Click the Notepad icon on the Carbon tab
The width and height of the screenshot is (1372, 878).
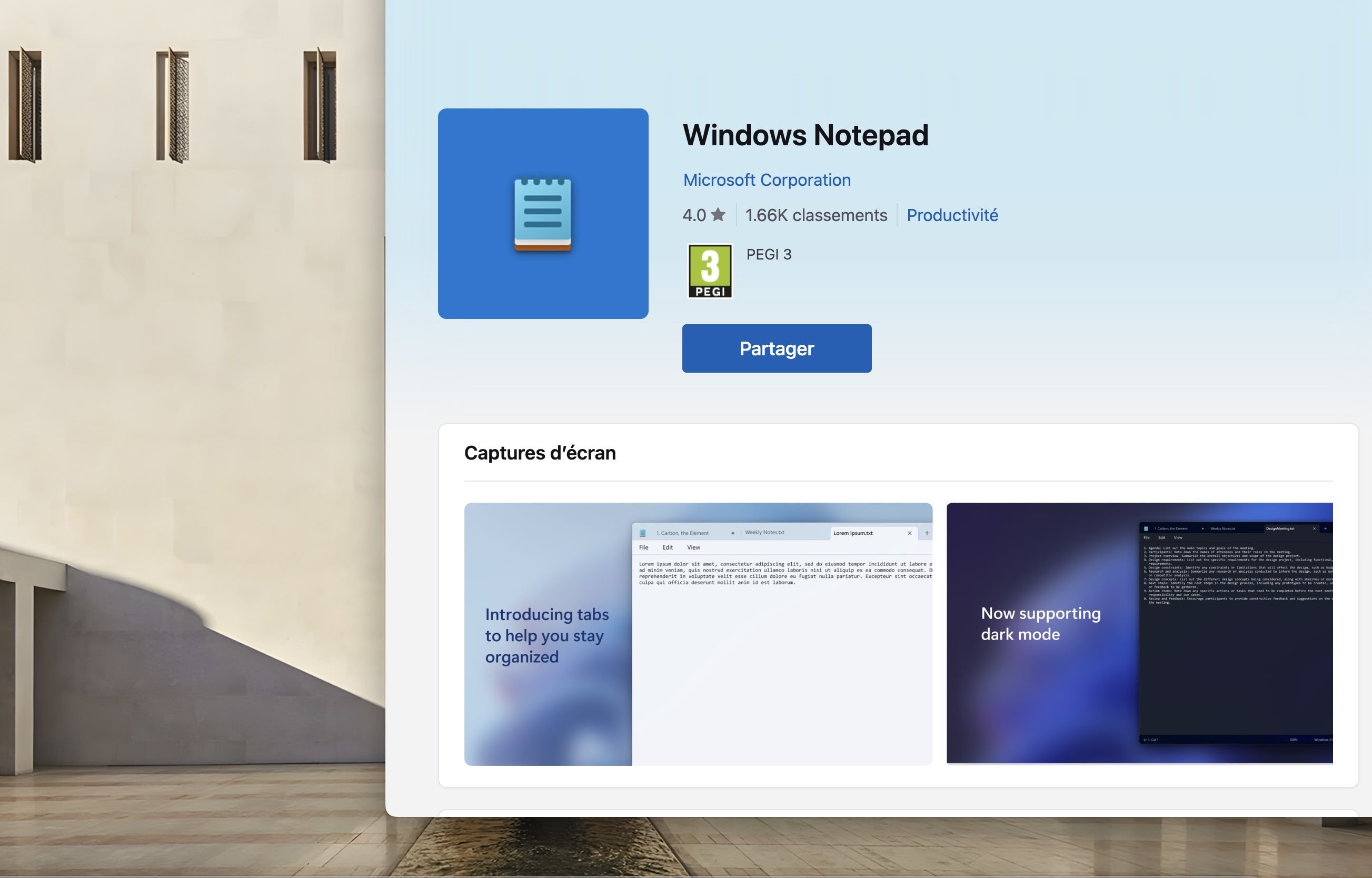tap(643, 533)
